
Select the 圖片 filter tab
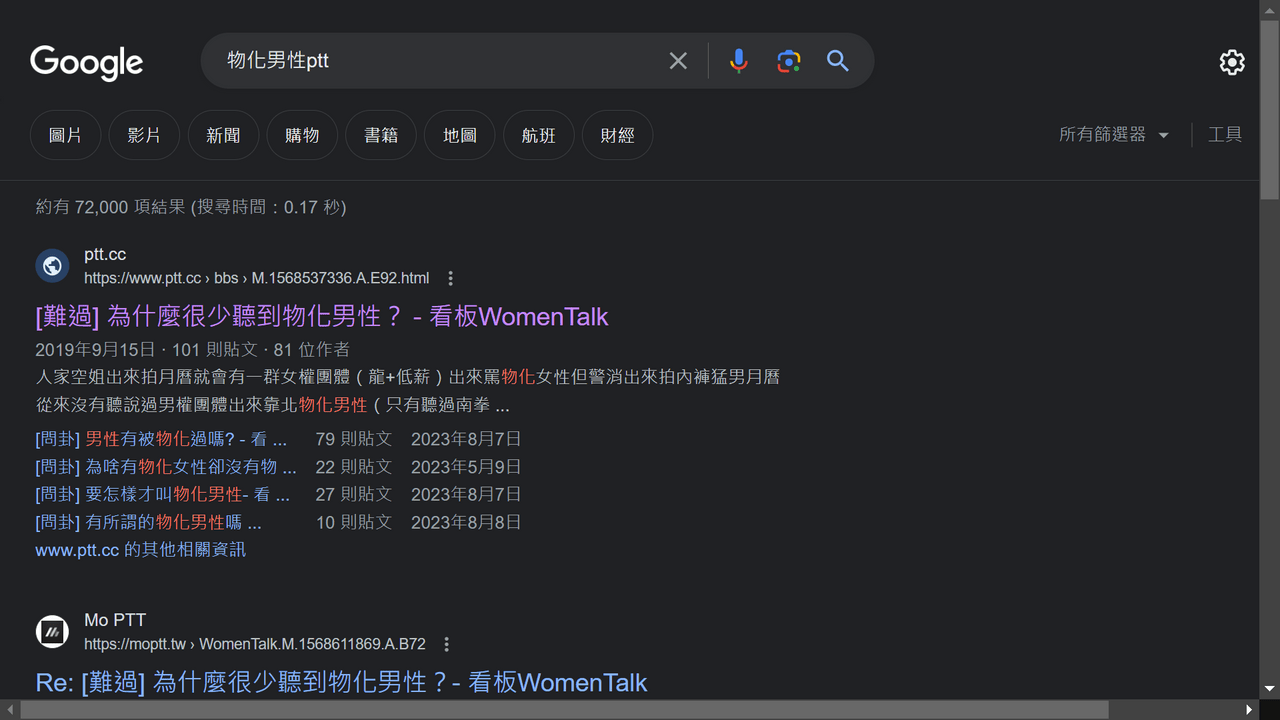[65, 135]
